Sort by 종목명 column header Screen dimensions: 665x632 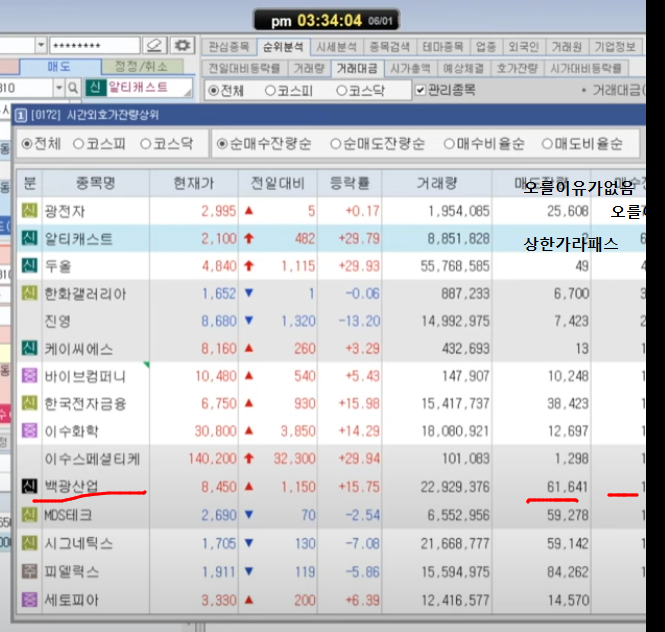96,183
